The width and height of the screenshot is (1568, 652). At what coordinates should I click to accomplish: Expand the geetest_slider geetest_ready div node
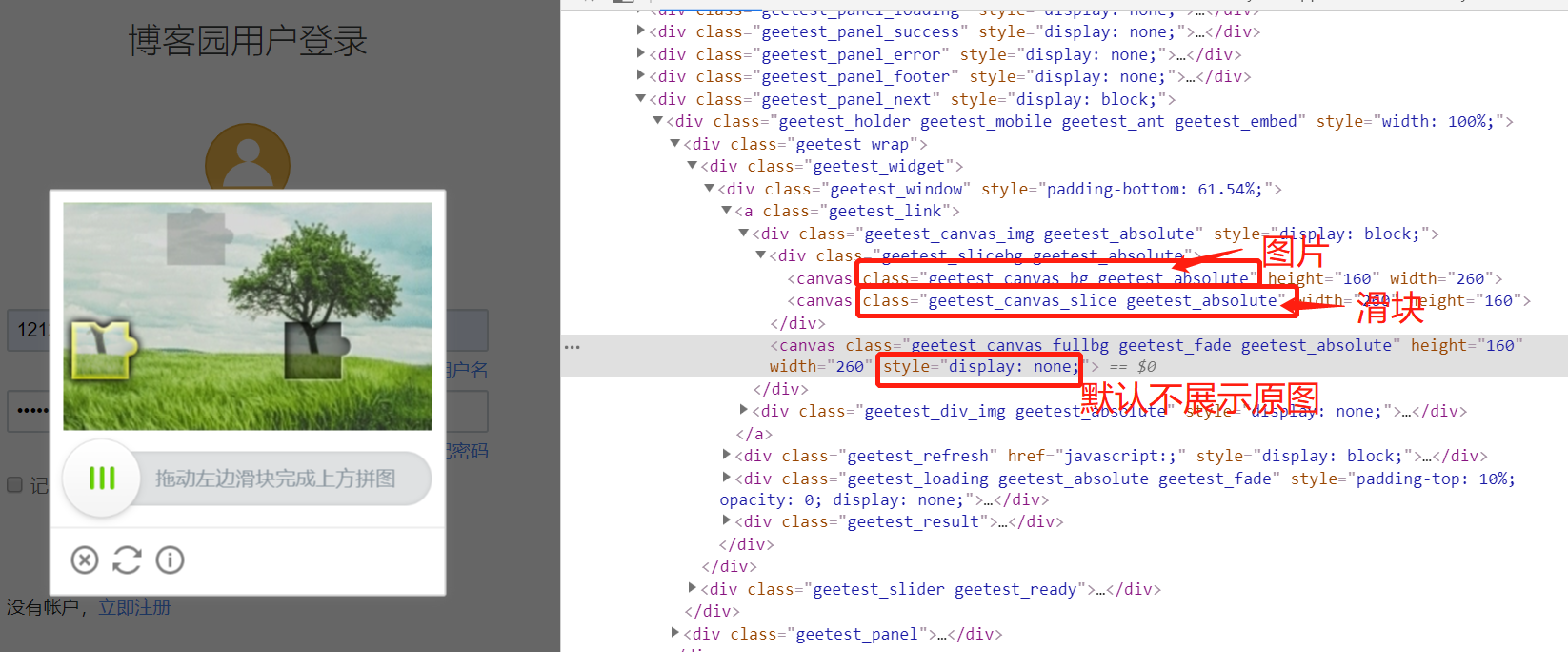click(x=693, y=587)
